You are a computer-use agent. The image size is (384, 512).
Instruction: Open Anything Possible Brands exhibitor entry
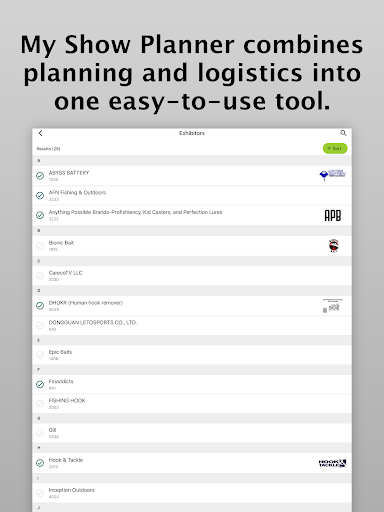pyautogui.click(x=192, y=215)
